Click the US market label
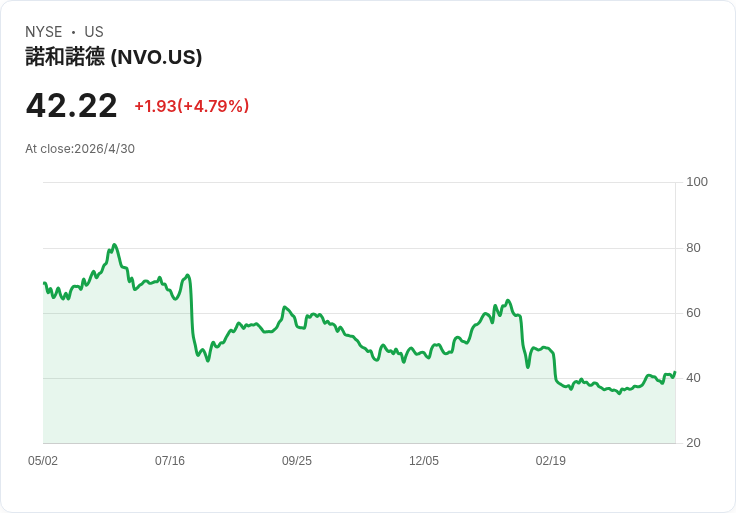Viewport: 736px width, 513px height. (x=94, y=32)
